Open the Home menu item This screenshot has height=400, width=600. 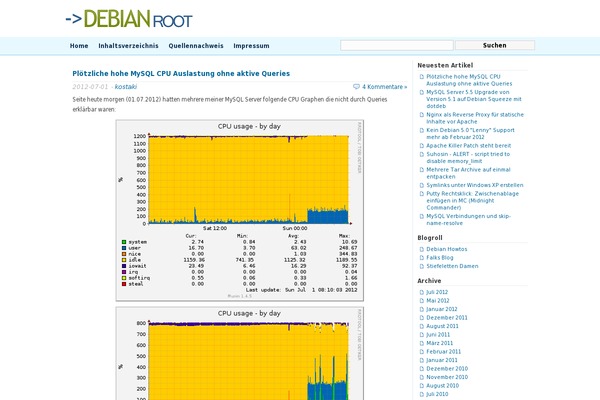click(79, 46)
